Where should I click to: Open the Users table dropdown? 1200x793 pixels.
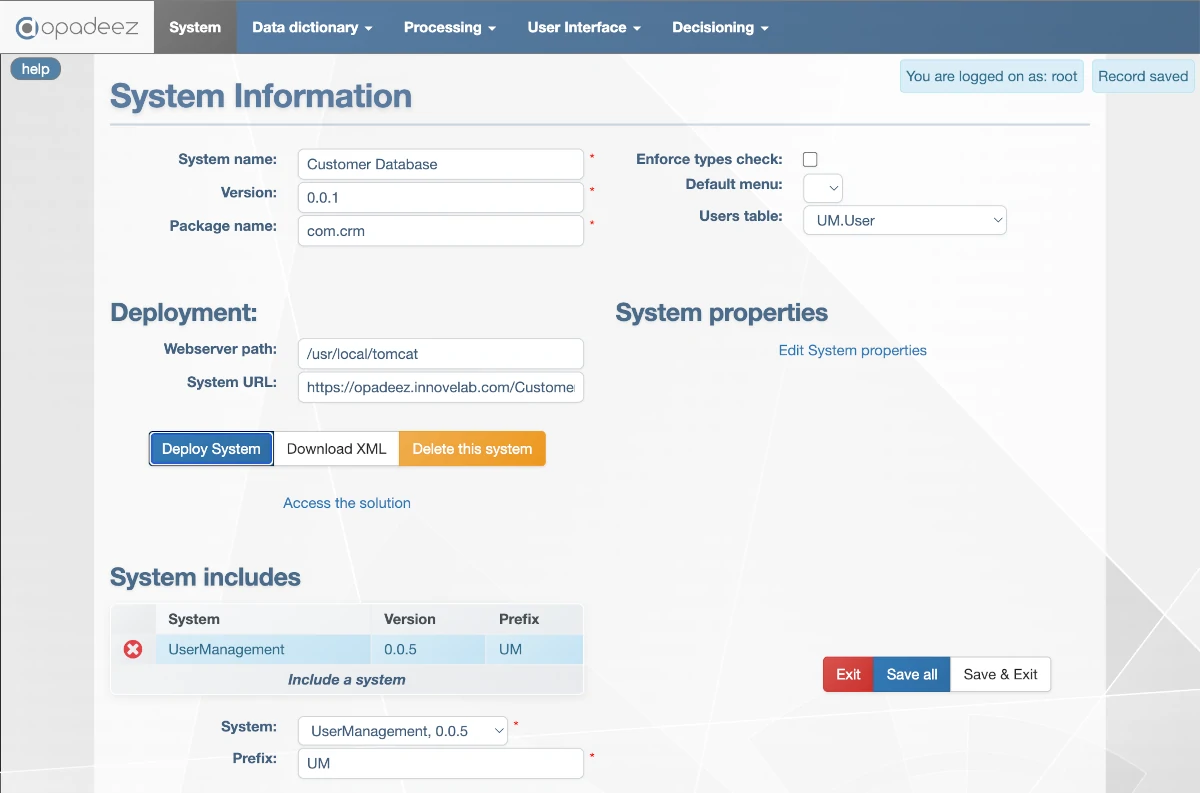click(x=904, y=220)
